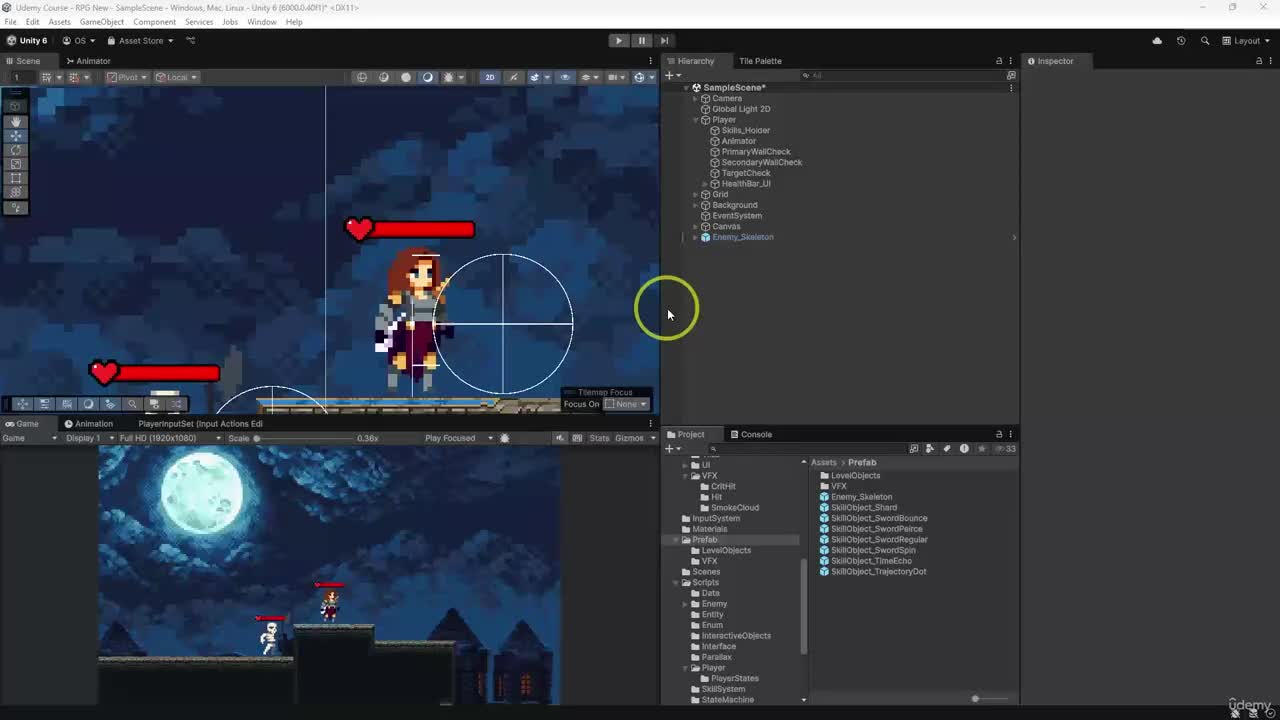Open Enemy_Skeleton prefab mode arrow

pyautogui.click(x=1013, y=238)
